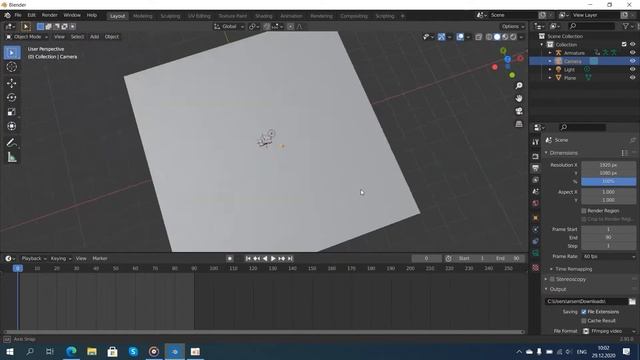Open Object properties tab icon
This screenshot has height=360, width=640.
pos(536,218)
